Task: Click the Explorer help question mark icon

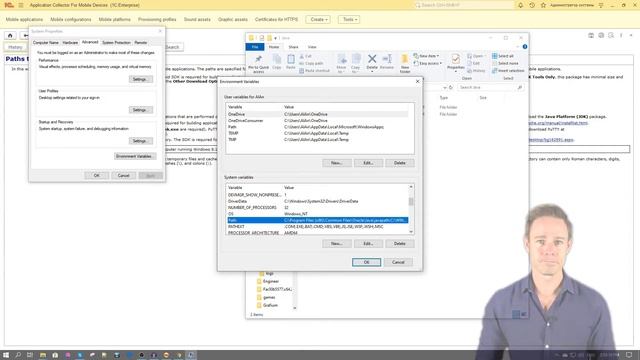Action: click(x=525, y=47)
